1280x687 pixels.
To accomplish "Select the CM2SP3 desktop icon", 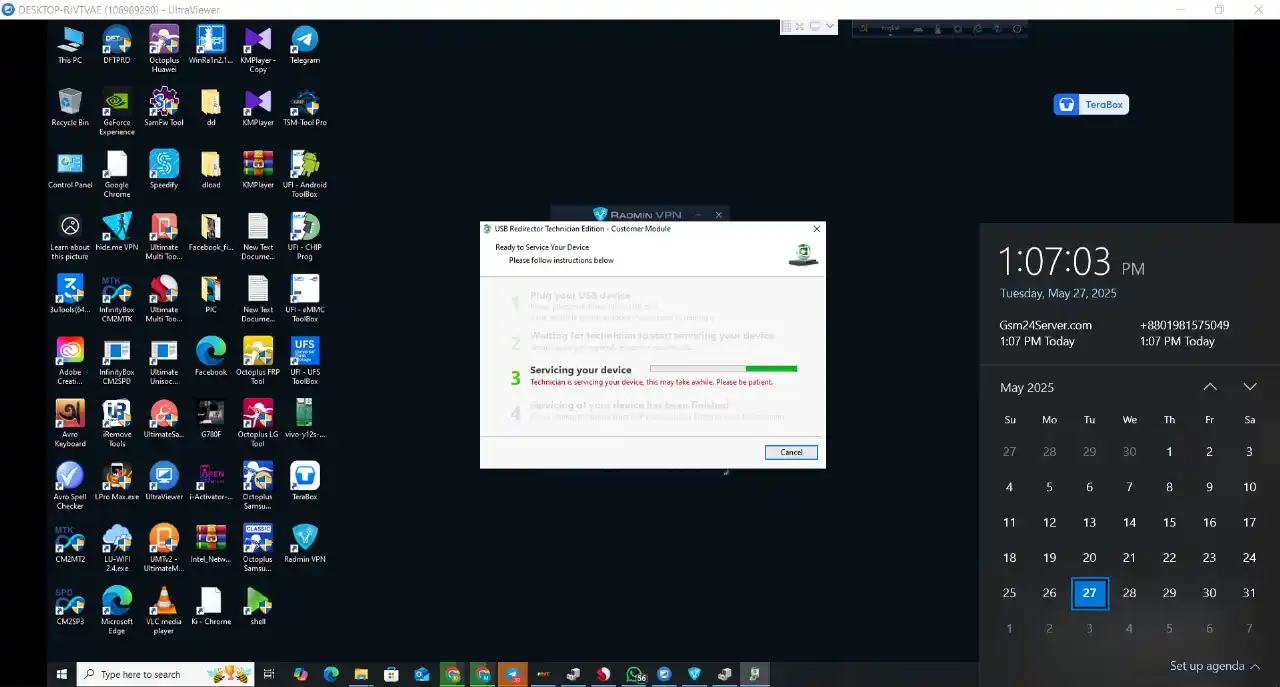I will 70,606.
